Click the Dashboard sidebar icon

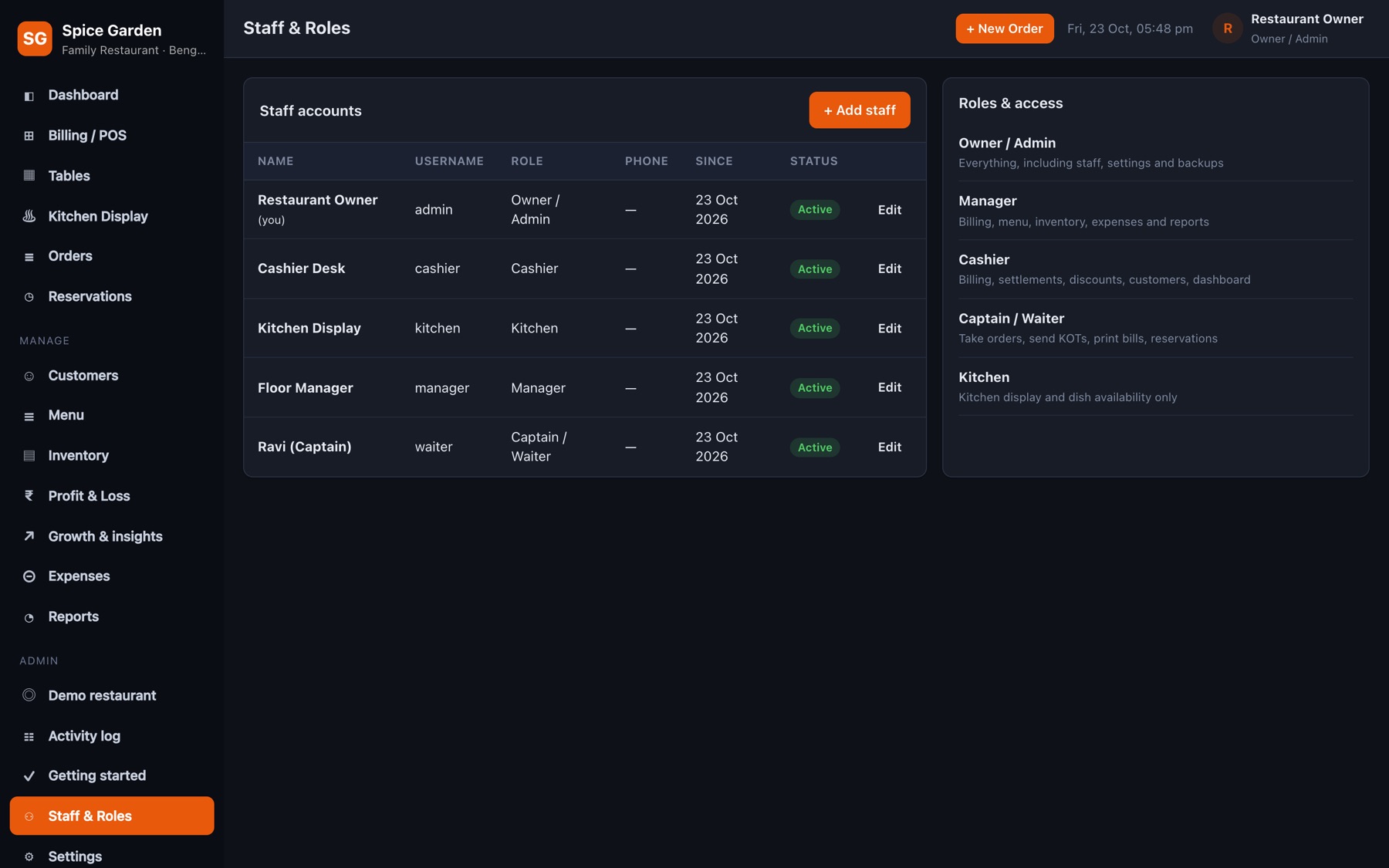click(29, 96)
